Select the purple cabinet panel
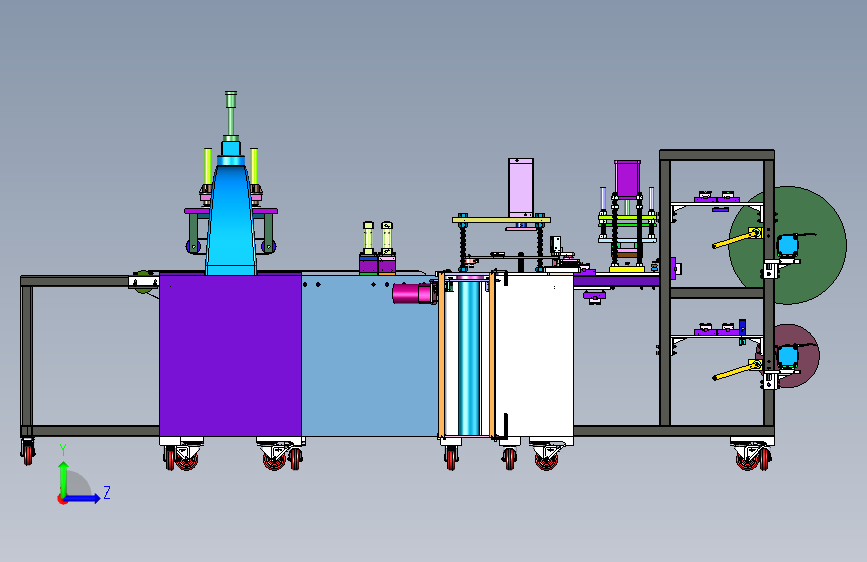Image resolution: width=867 pixels, height=562 pixels. coord(230,355)
